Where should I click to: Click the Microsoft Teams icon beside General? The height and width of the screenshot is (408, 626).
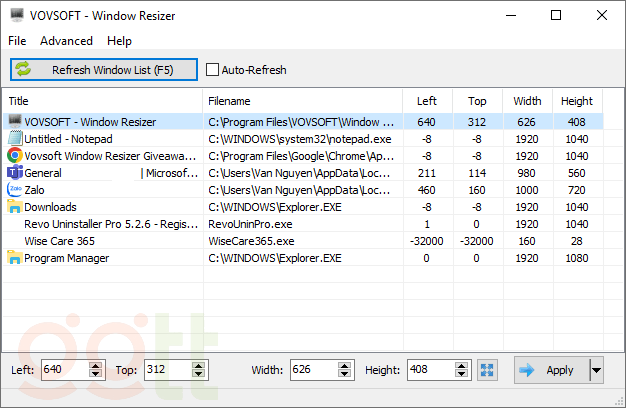pos(15,173)
